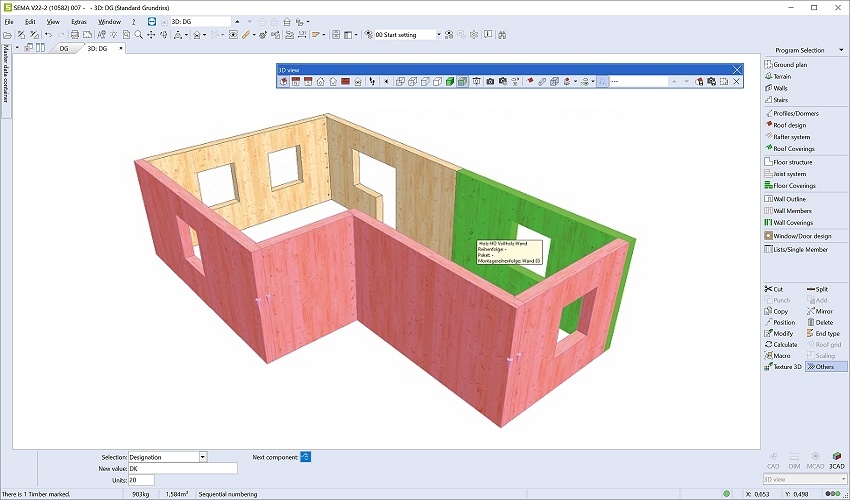Open Rafter system program
850x500 pixels.
(788, 137)
